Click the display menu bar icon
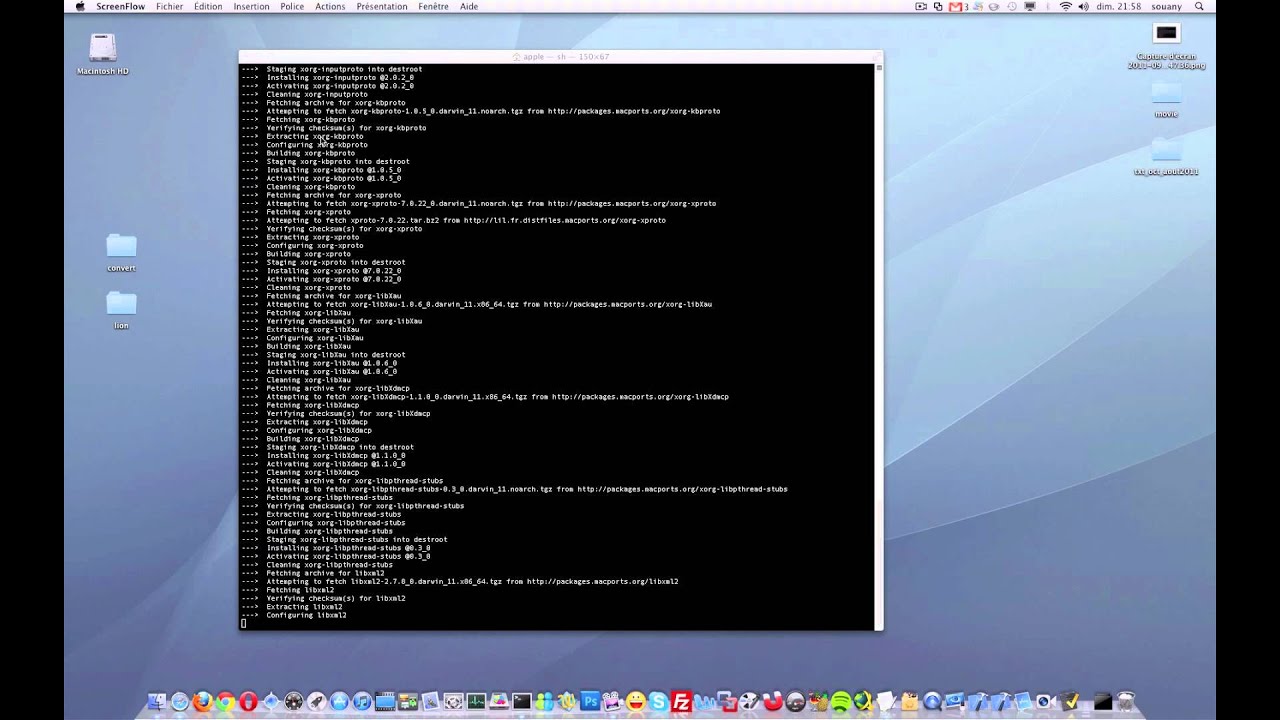 coord(1030,6)
